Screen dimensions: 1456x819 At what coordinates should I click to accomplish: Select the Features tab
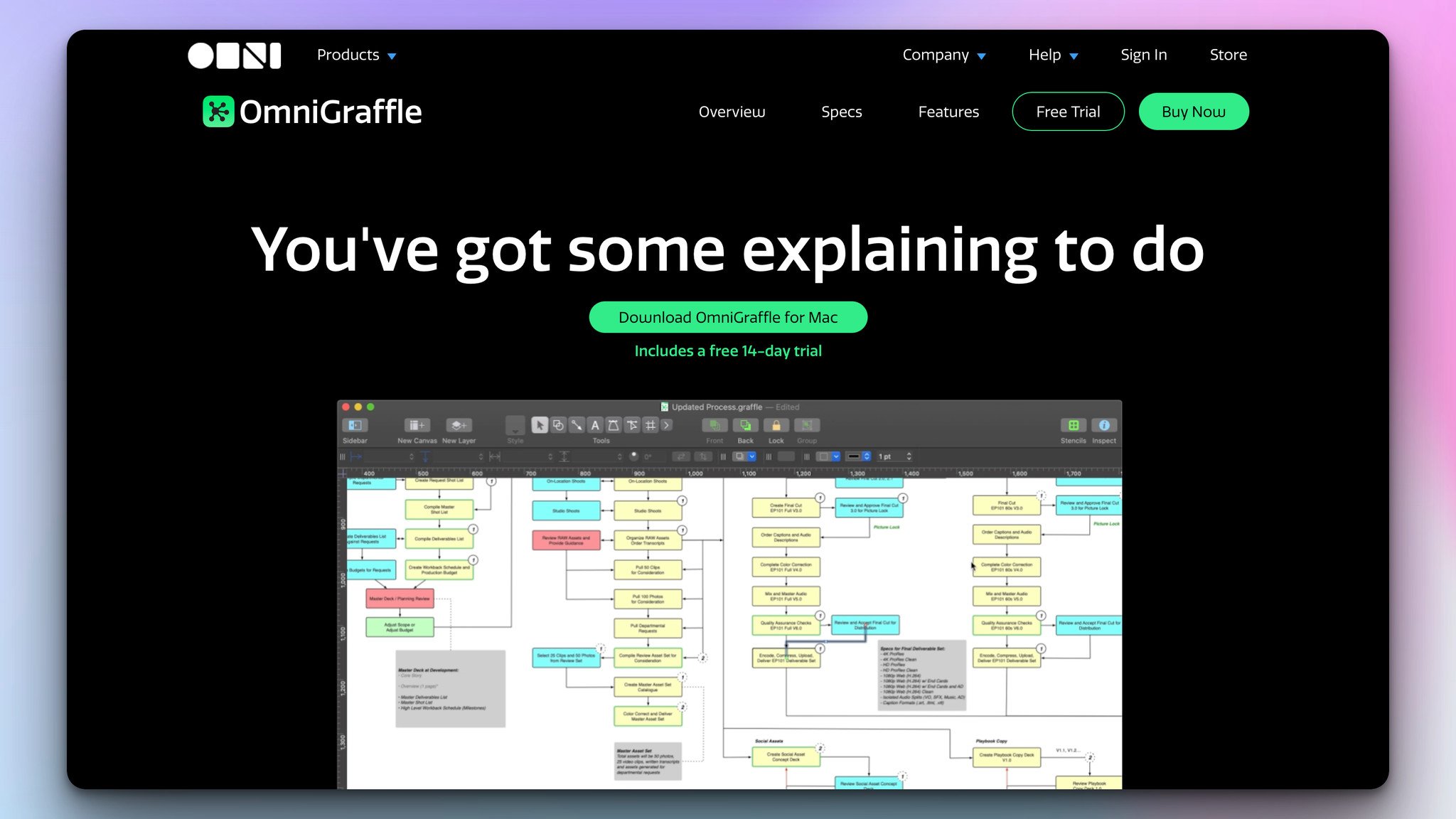pos(948,111)
